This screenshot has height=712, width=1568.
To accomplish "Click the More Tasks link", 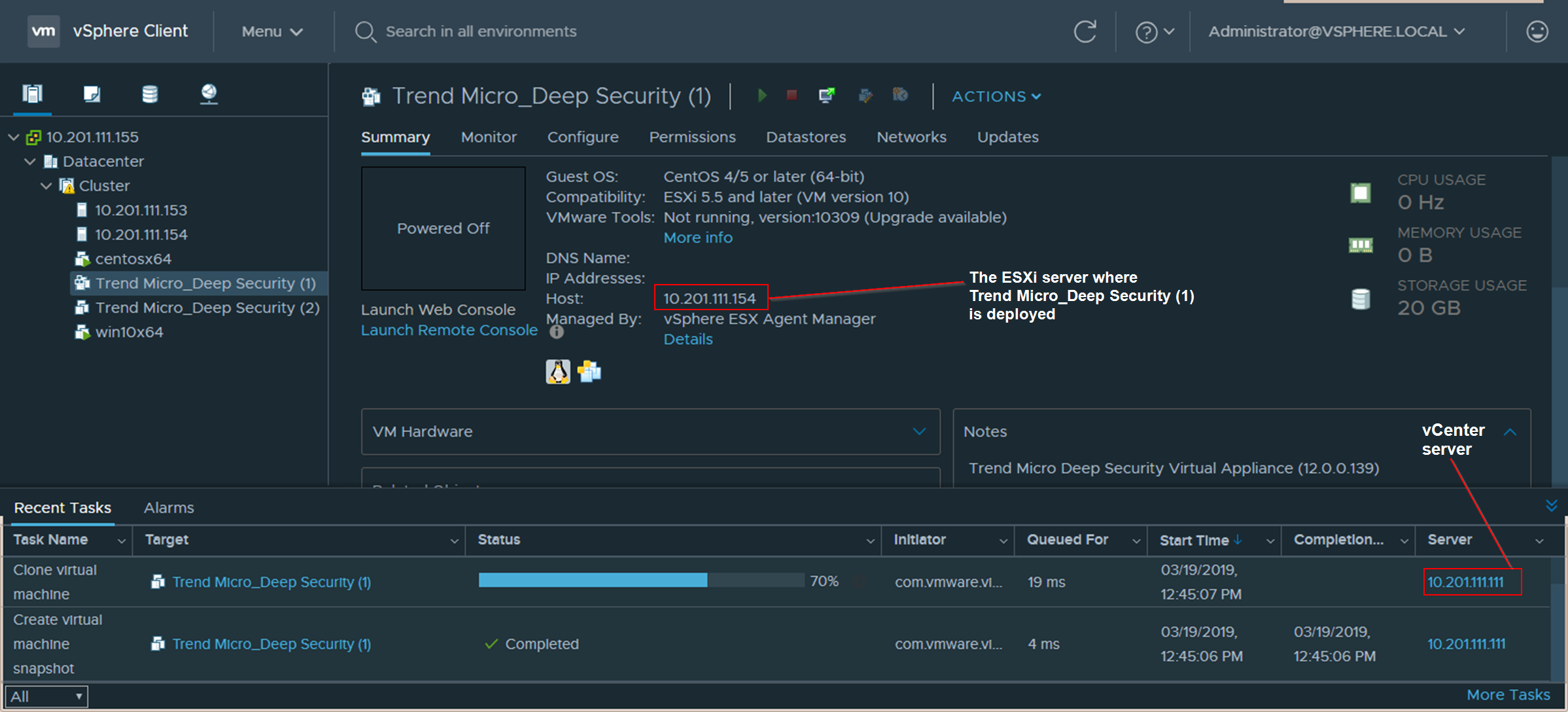I will [1508, 694].
